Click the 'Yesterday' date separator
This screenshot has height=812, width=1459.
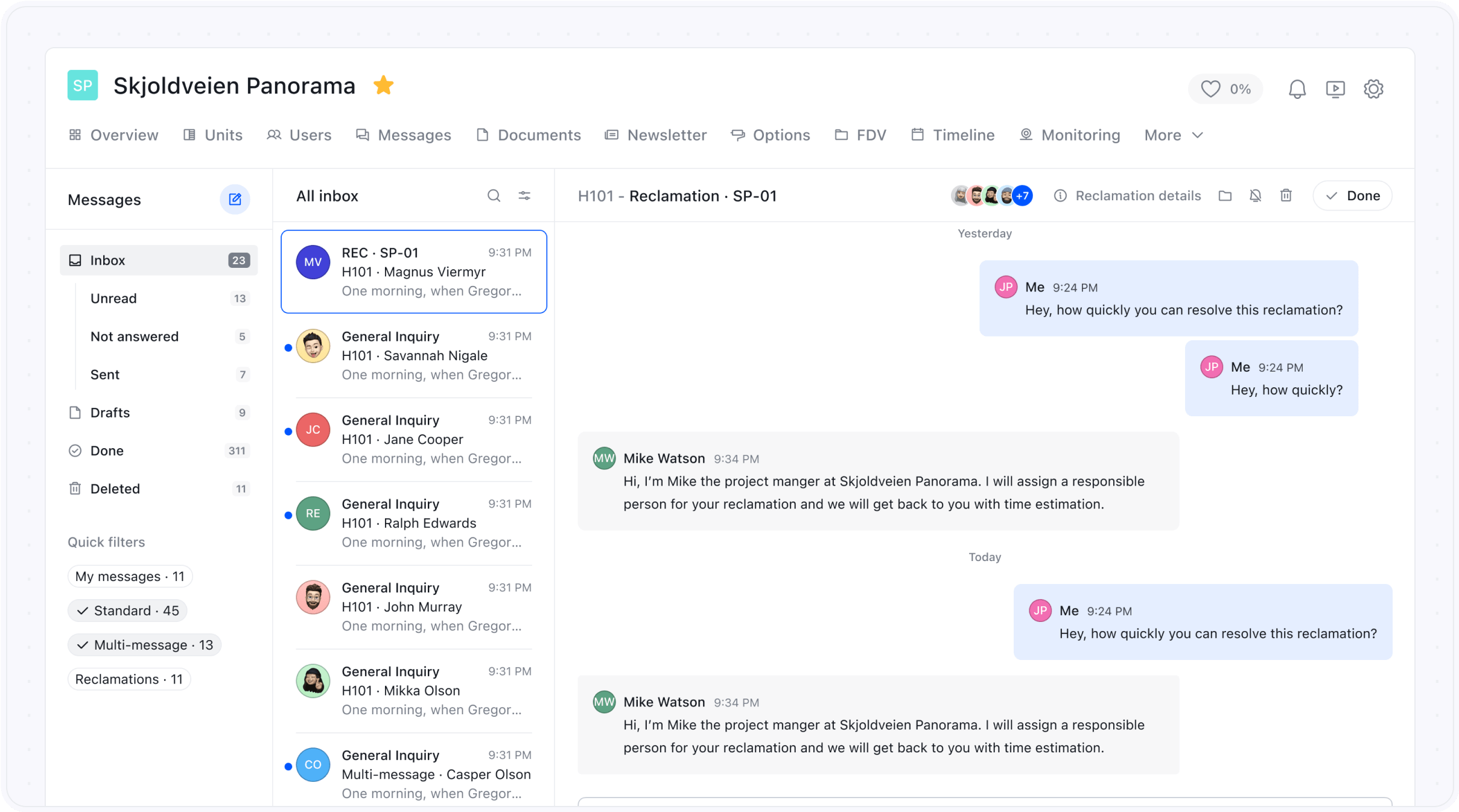985,233
